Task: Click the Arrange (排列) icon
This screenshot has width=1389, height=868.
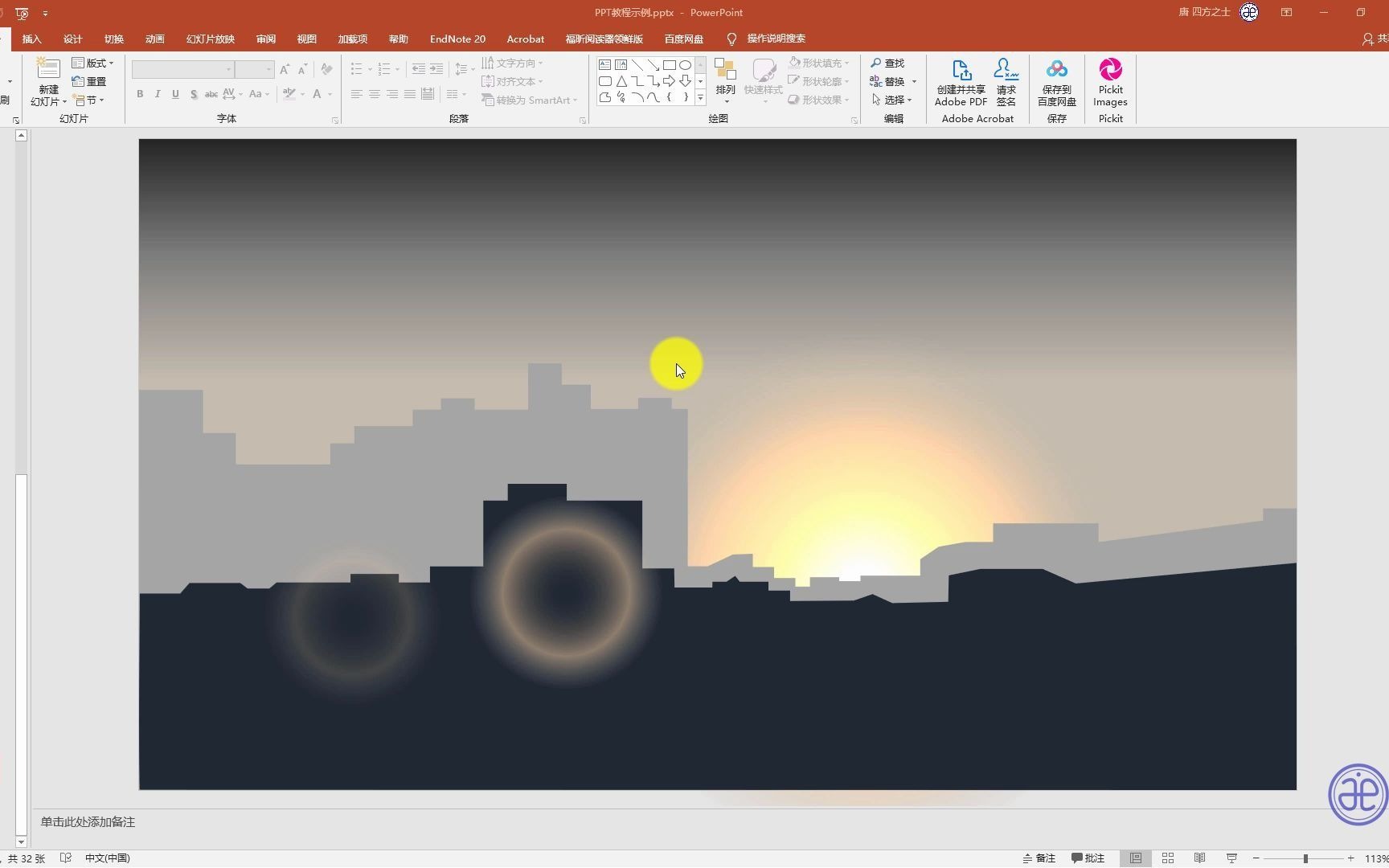Action: tap(725, 71)
